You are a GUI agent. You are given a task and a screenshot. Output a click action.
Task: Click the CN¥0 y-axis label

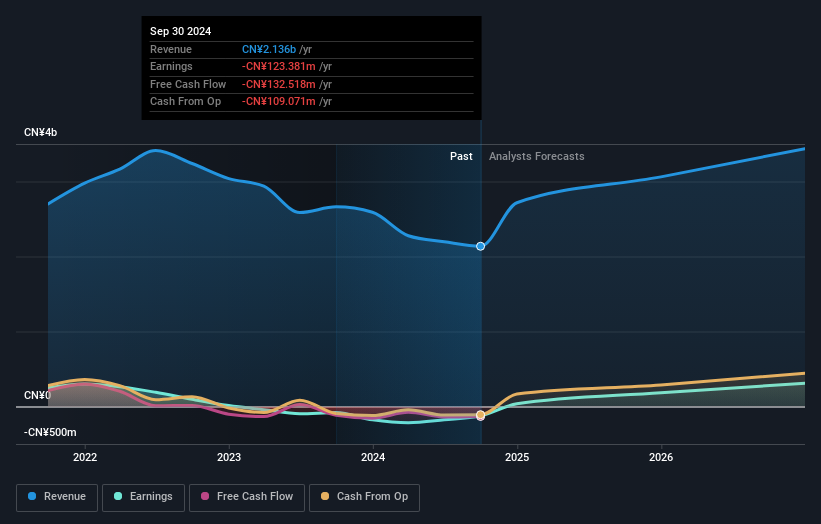(37, 395)
